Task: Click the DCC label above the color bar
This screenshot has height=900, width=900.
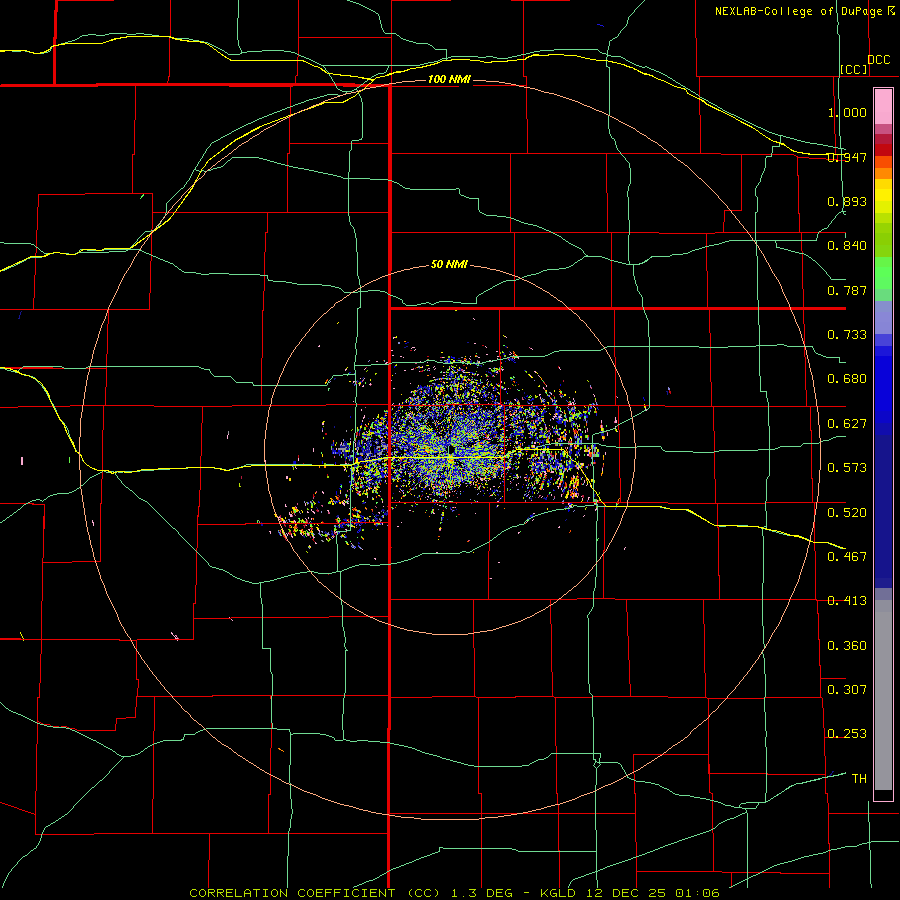Action: tap(879, 60)
